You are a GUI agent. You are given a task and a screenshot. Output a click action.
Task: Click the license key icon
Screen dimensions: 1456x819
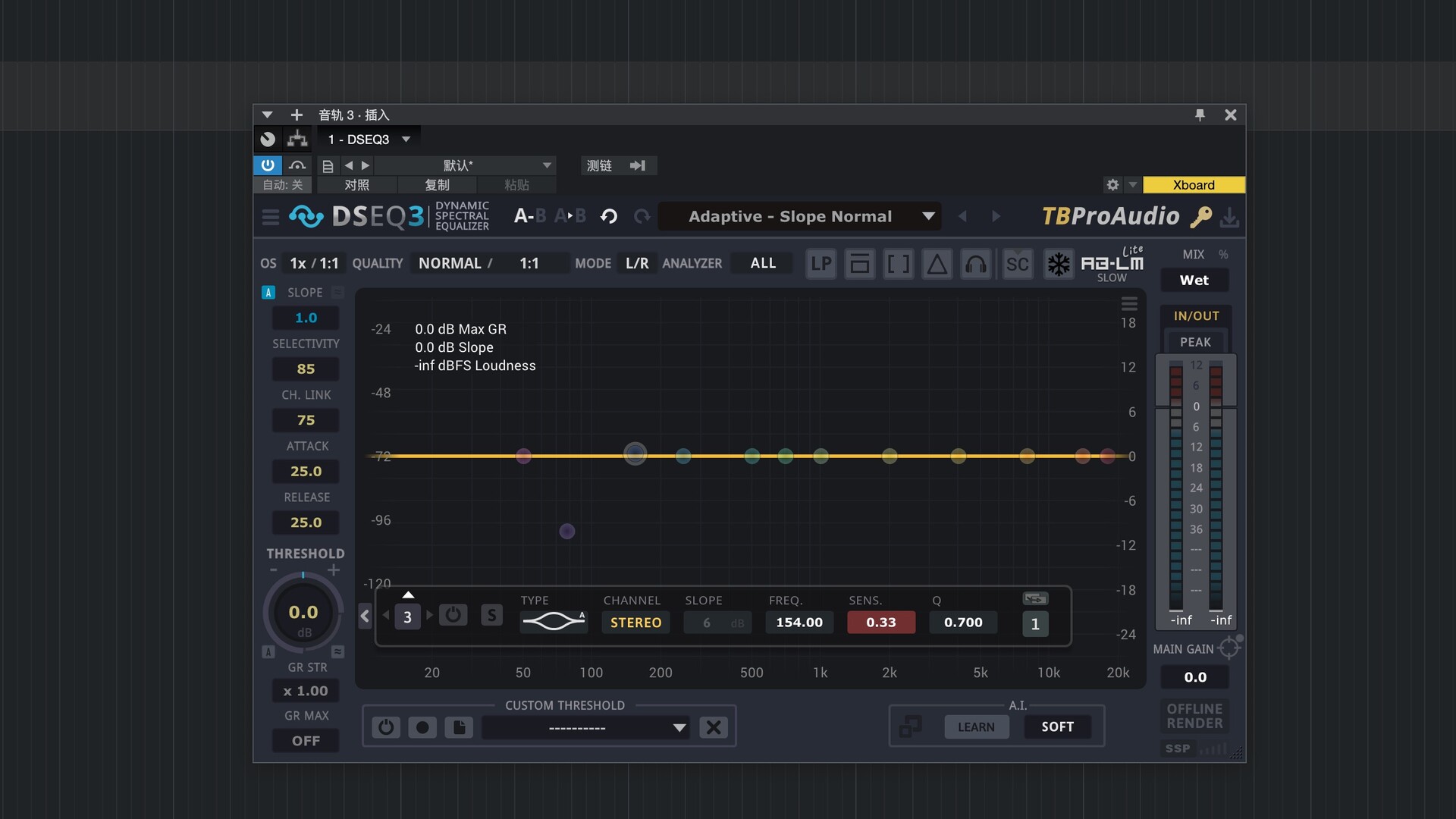coord(1200,218)
